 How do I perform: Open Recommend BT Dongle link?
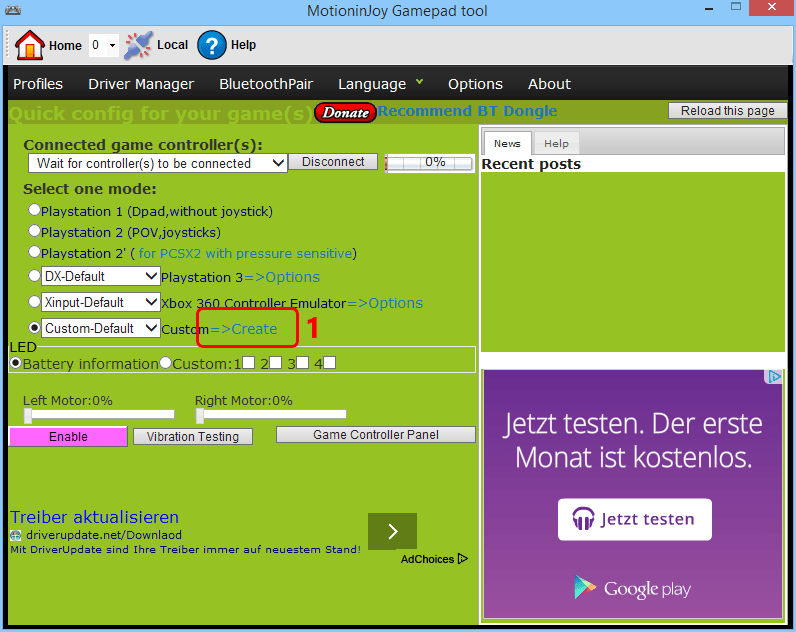(467, 111)
